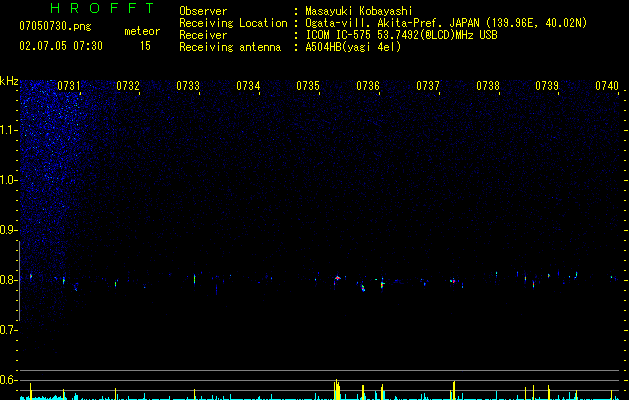Click the 0739 time marker
The width and height of the screenshot is (629, 400).
547,86
